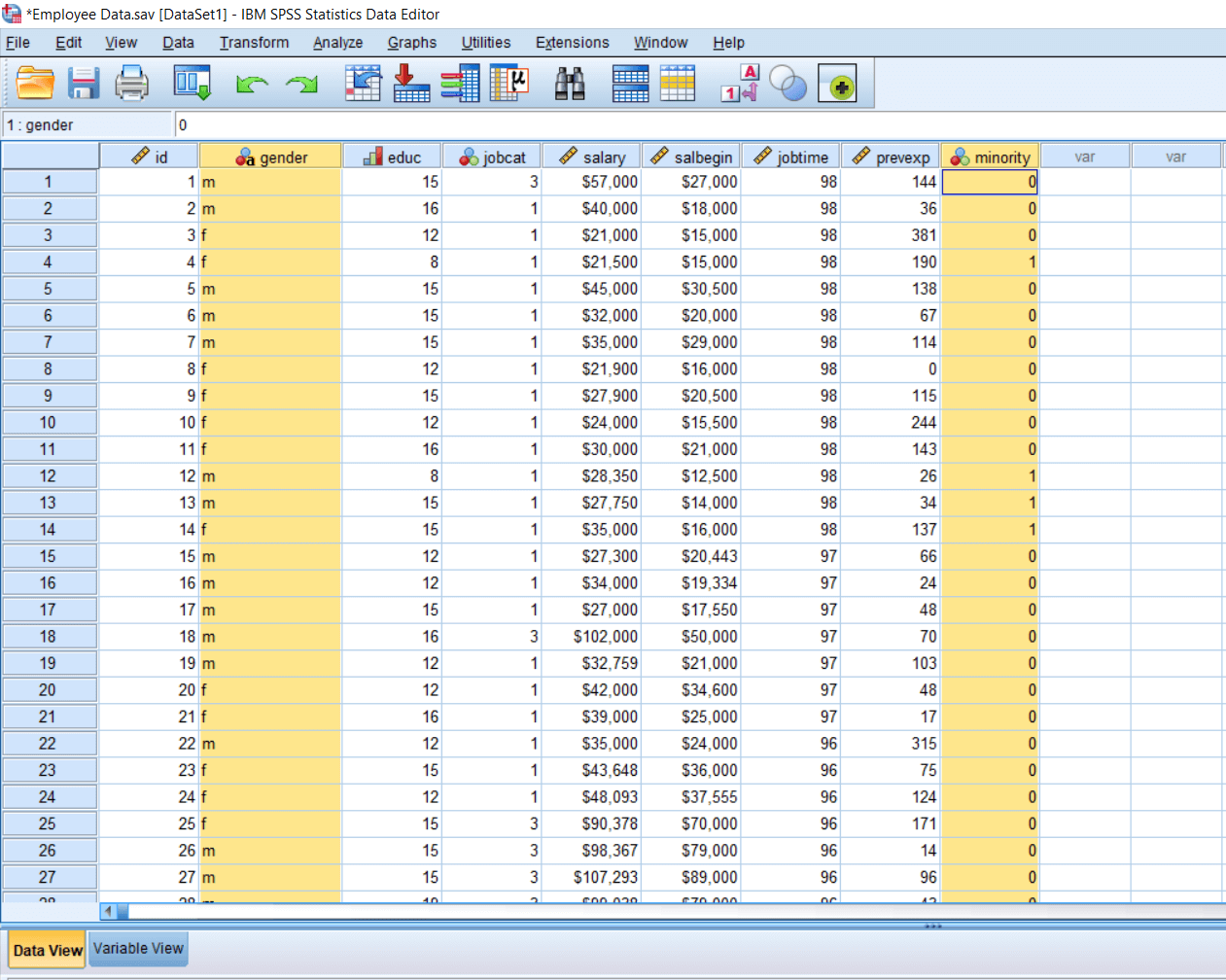Click salary cell $107,293
1226x980 pixels.
(x=591, y=877)
